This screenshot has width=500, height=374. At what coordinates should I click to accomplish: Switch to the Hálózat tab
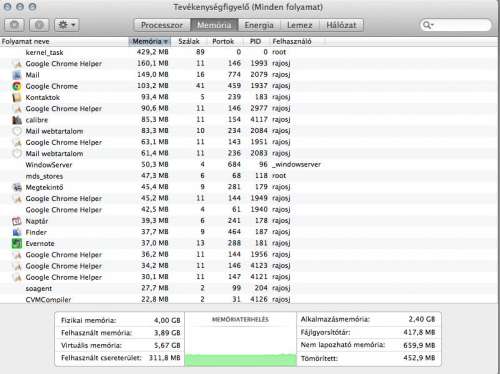[x=341, y=25]
